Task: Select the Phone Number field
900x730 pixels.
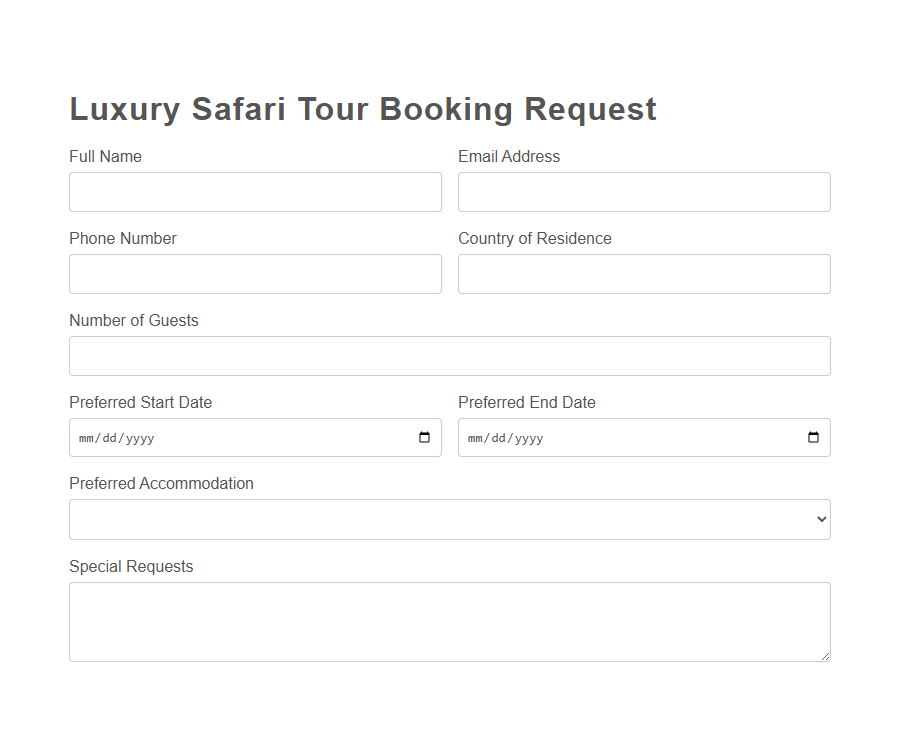Action: pyautogui.click(x=255, y=274)
